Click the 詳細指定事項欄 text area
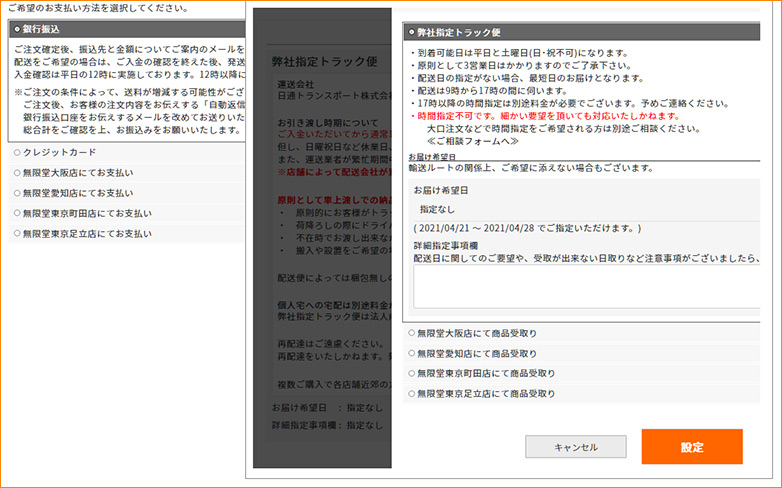 coord(590,287)
